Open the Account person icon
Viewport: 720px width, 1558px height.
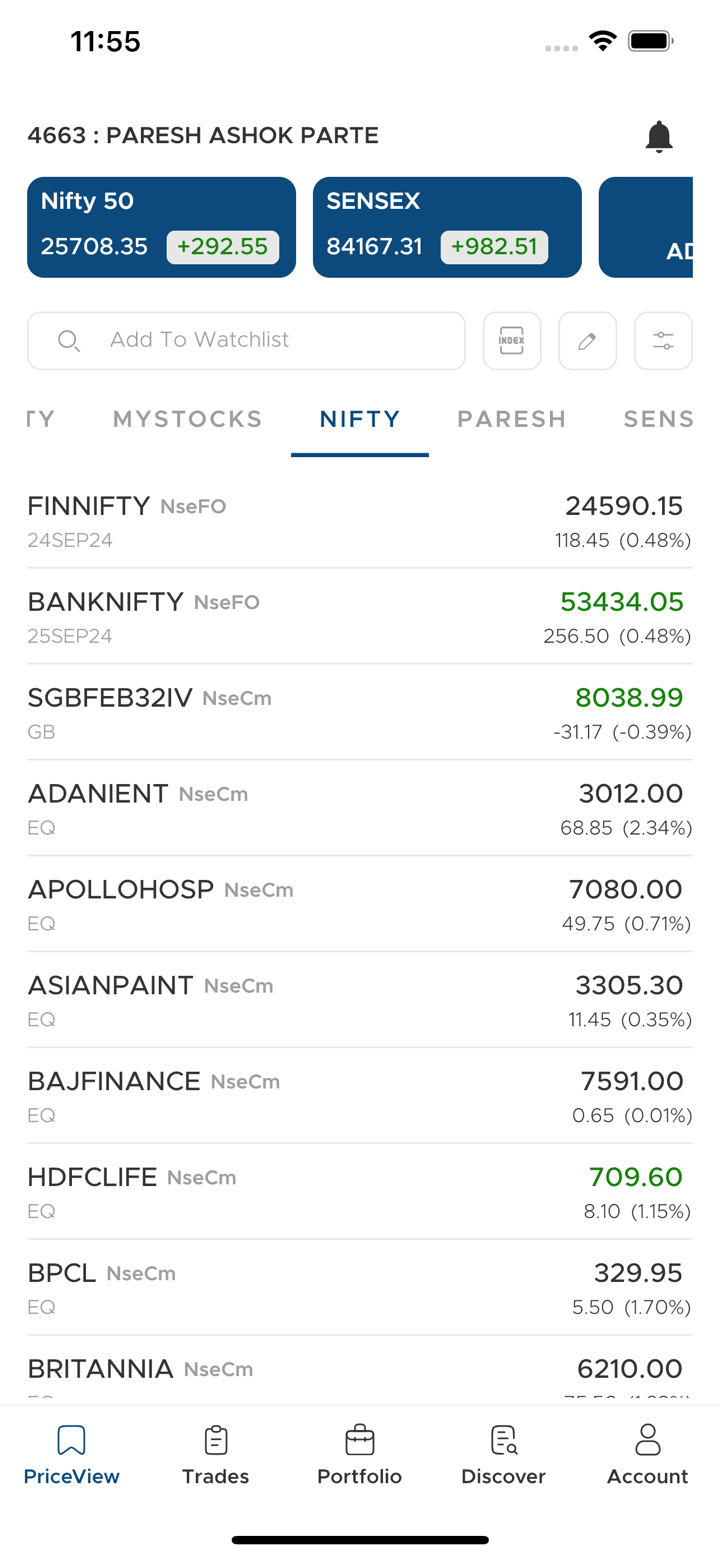pos(647,1441)
